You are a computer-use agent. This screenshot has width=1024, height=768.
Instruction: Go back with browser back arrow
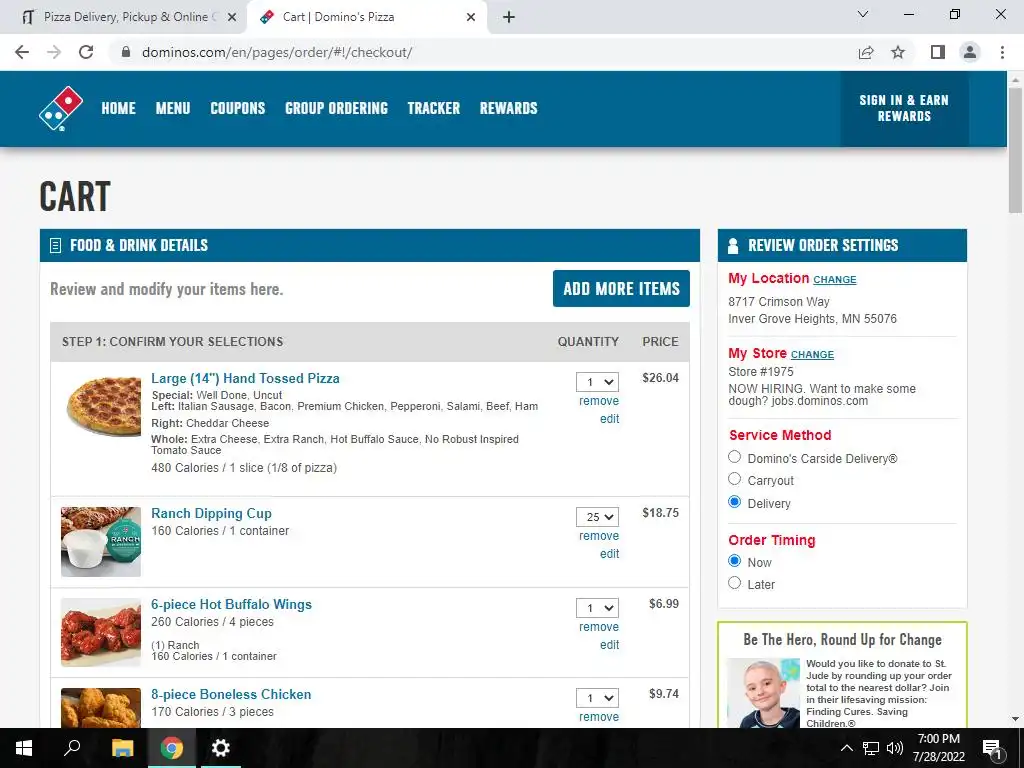22,52
